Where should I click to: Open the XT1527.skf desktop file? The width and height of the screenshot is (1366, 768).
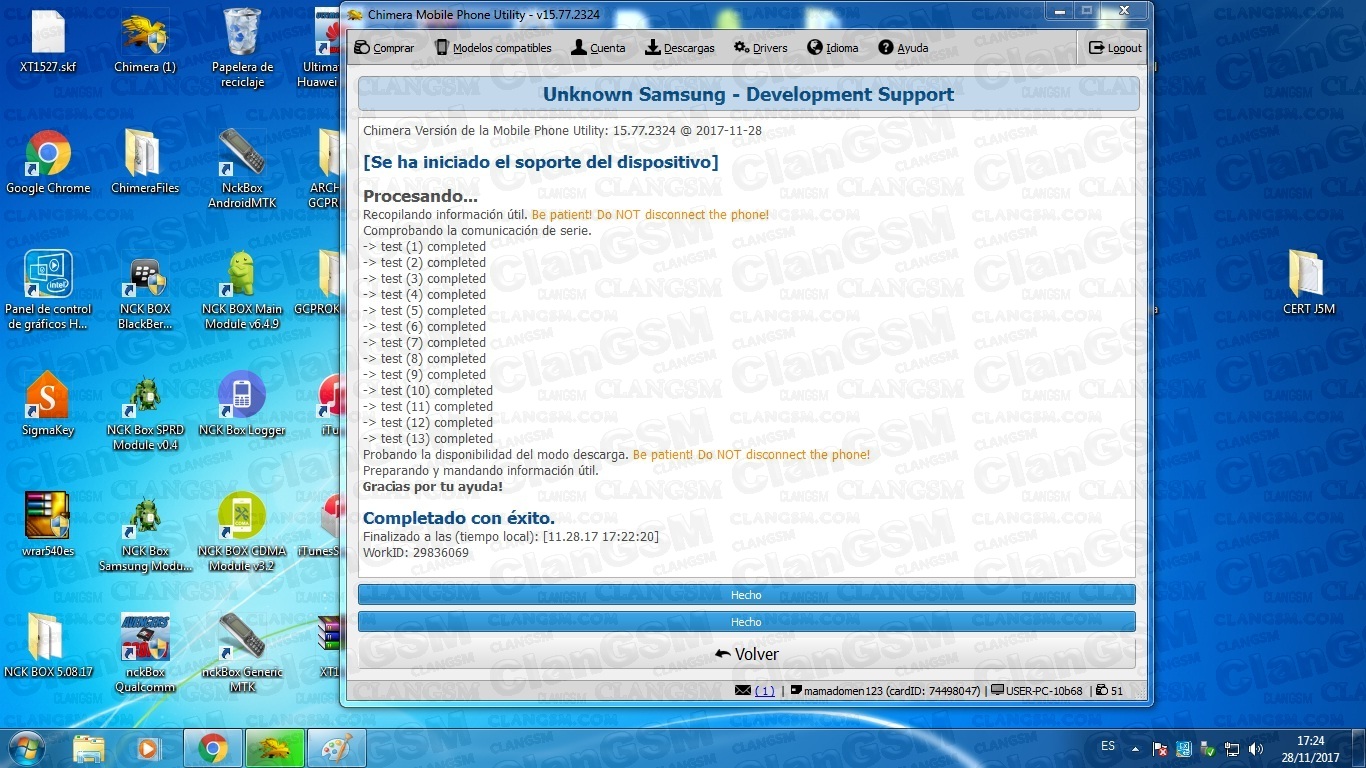pos(48,43)
